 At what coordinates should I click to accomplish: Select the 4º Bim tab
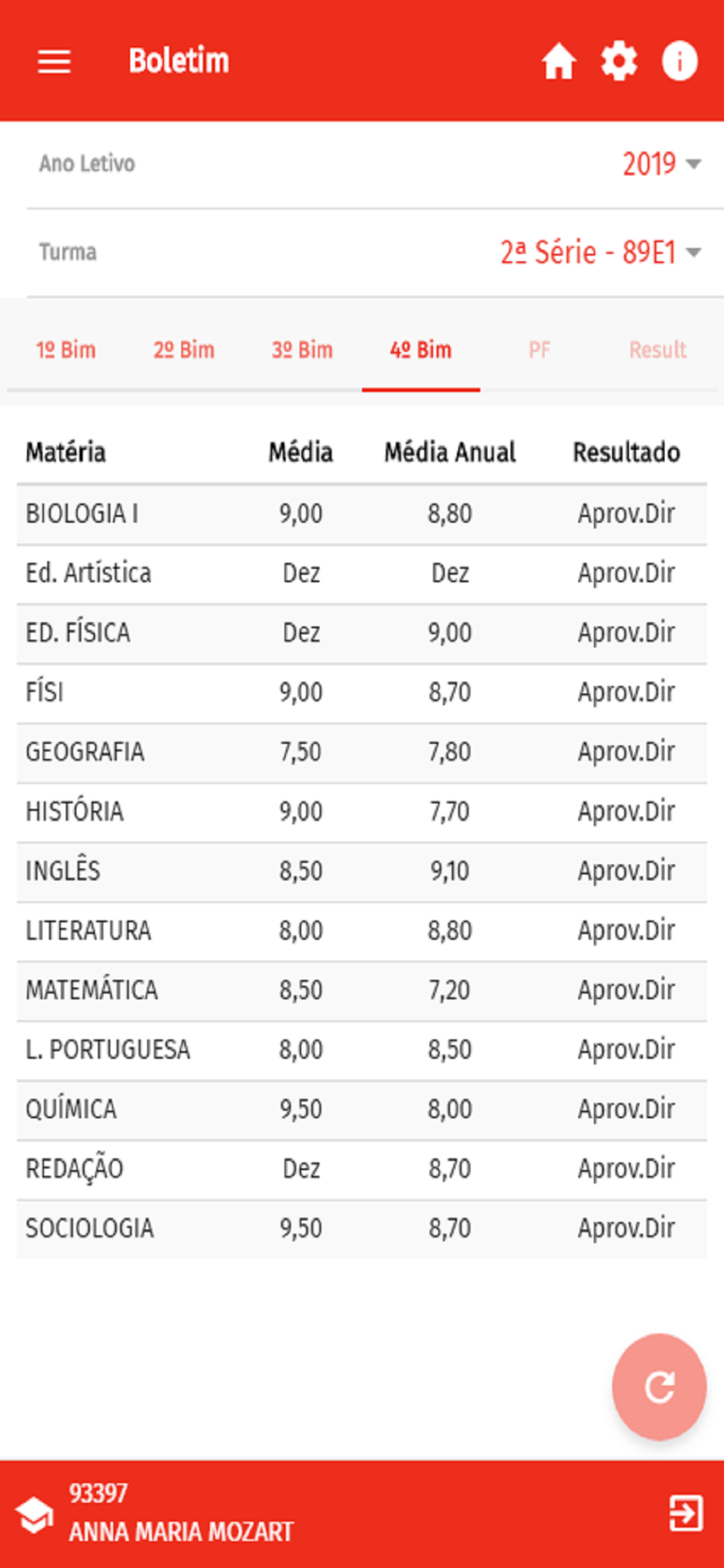click(x=421, y=350)
